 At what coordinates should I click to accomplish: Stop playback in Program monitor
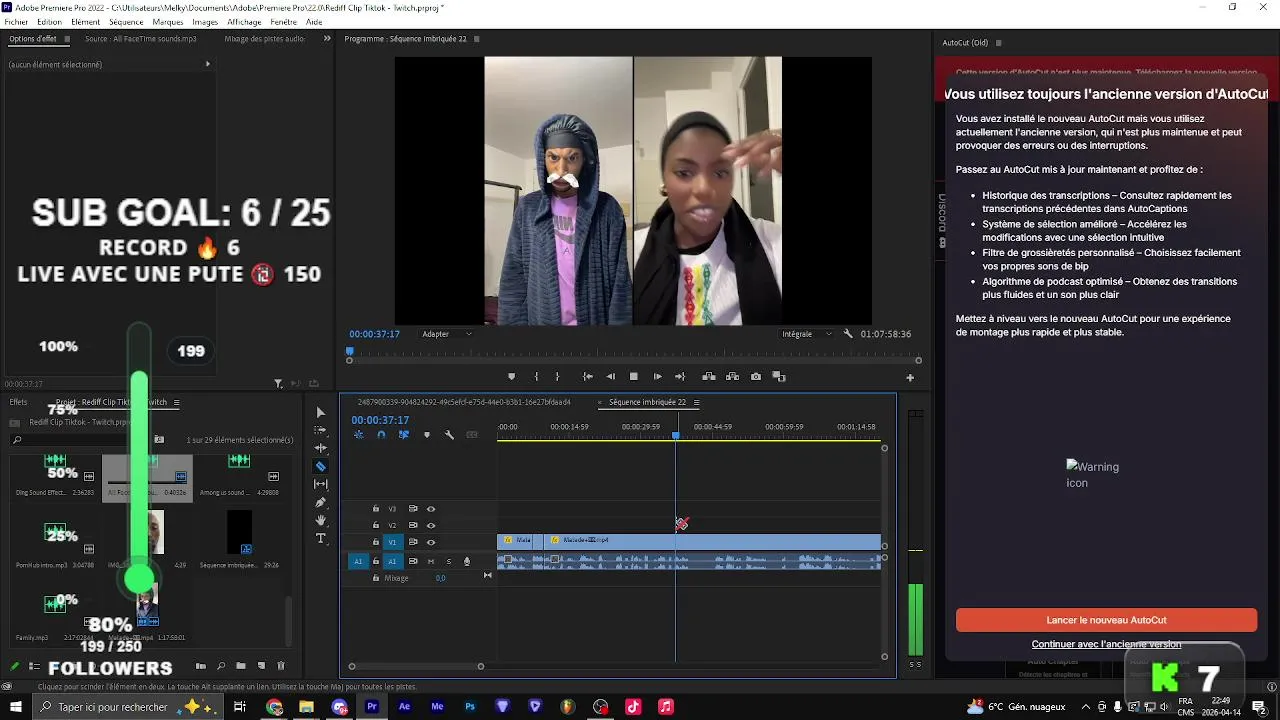pos(633,377)
